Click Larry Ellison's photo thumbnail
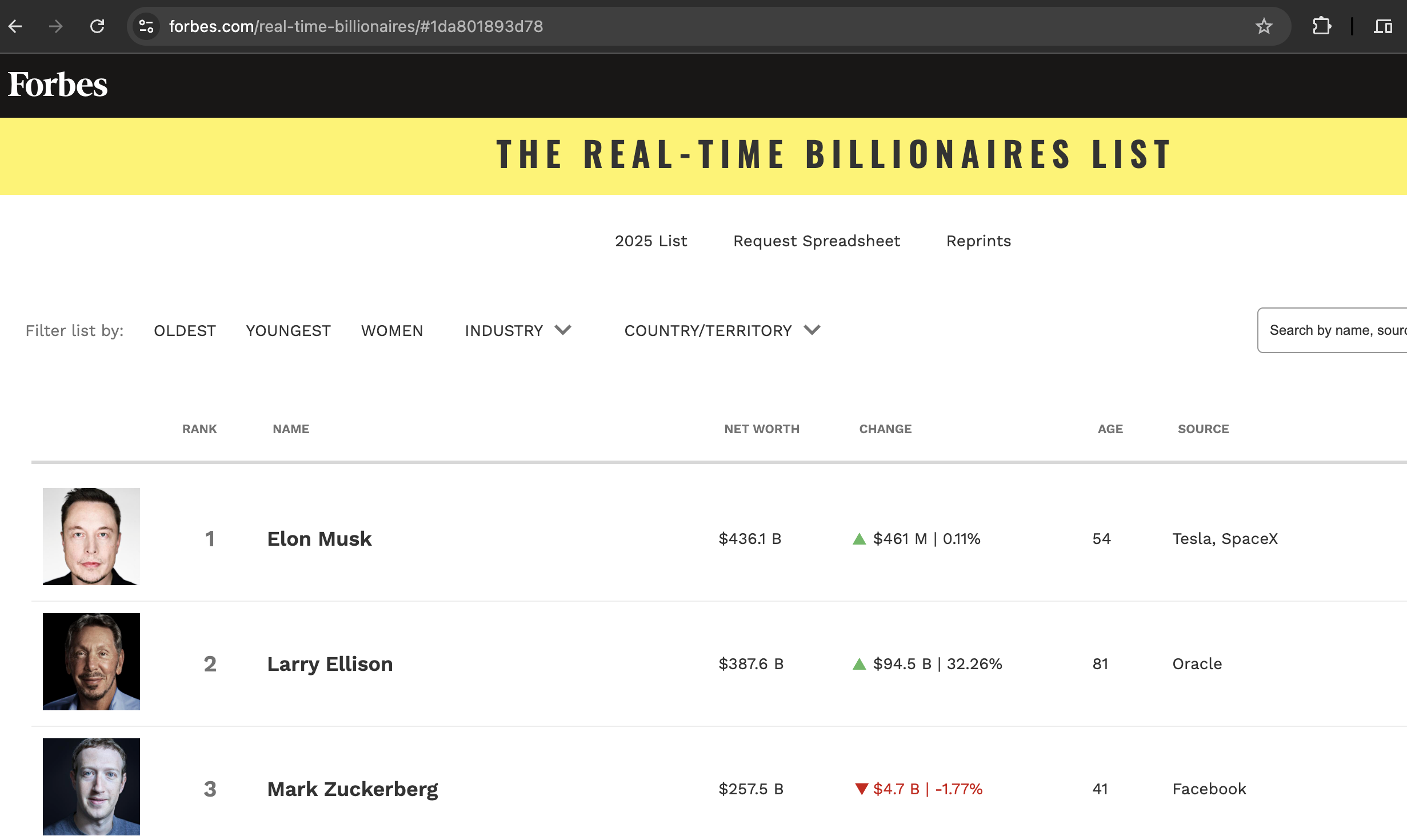This screenshot has width=1407, height=840. [91, 662]
